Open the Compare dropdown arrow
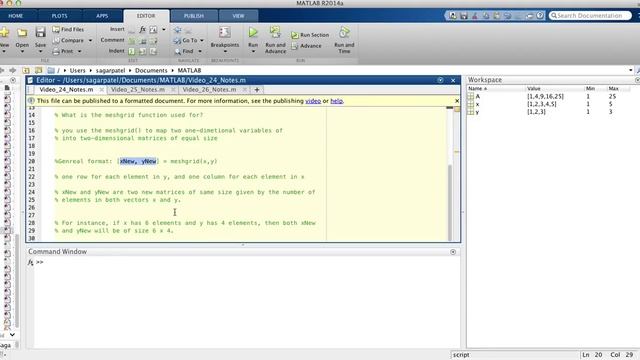 (90, 40)
